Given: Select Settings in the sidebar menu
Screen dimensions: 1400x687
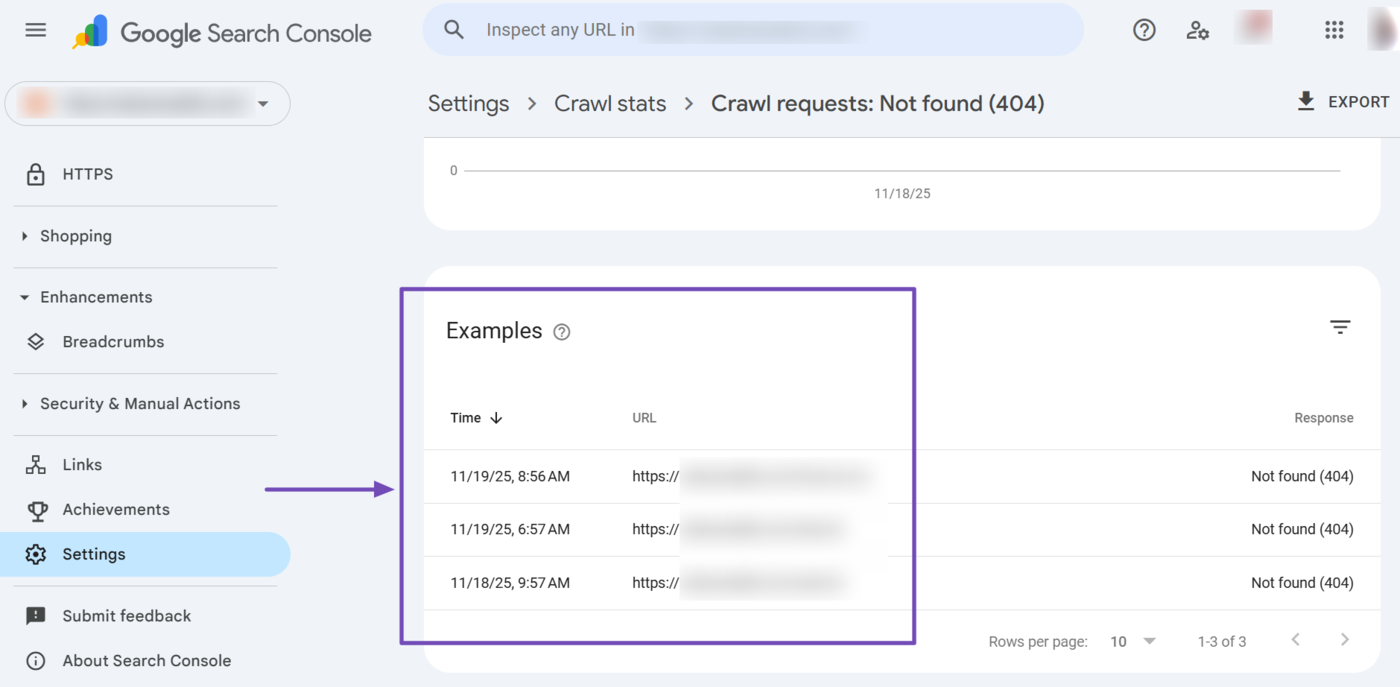Looking at the screenshot, I should (x=93, y=554).
